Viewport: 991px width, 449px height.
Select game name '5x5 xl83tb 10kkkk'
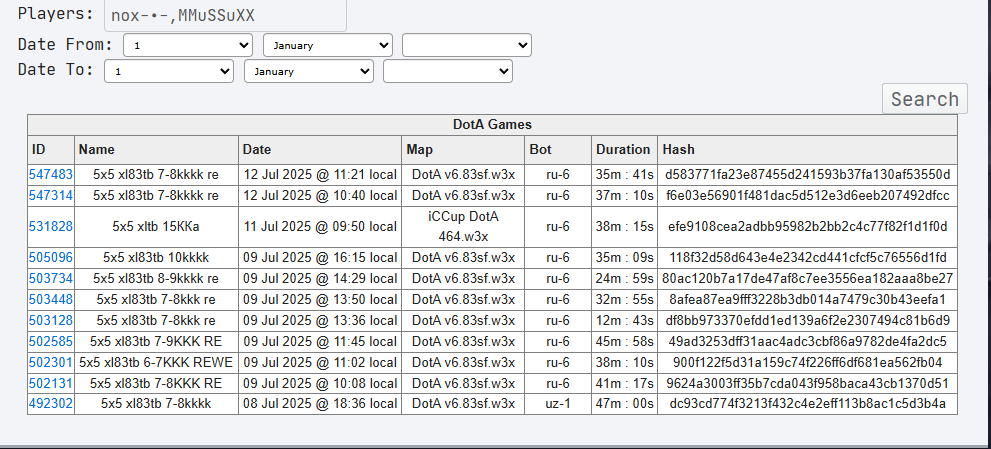pyautogui.click(x=156, y=257)
